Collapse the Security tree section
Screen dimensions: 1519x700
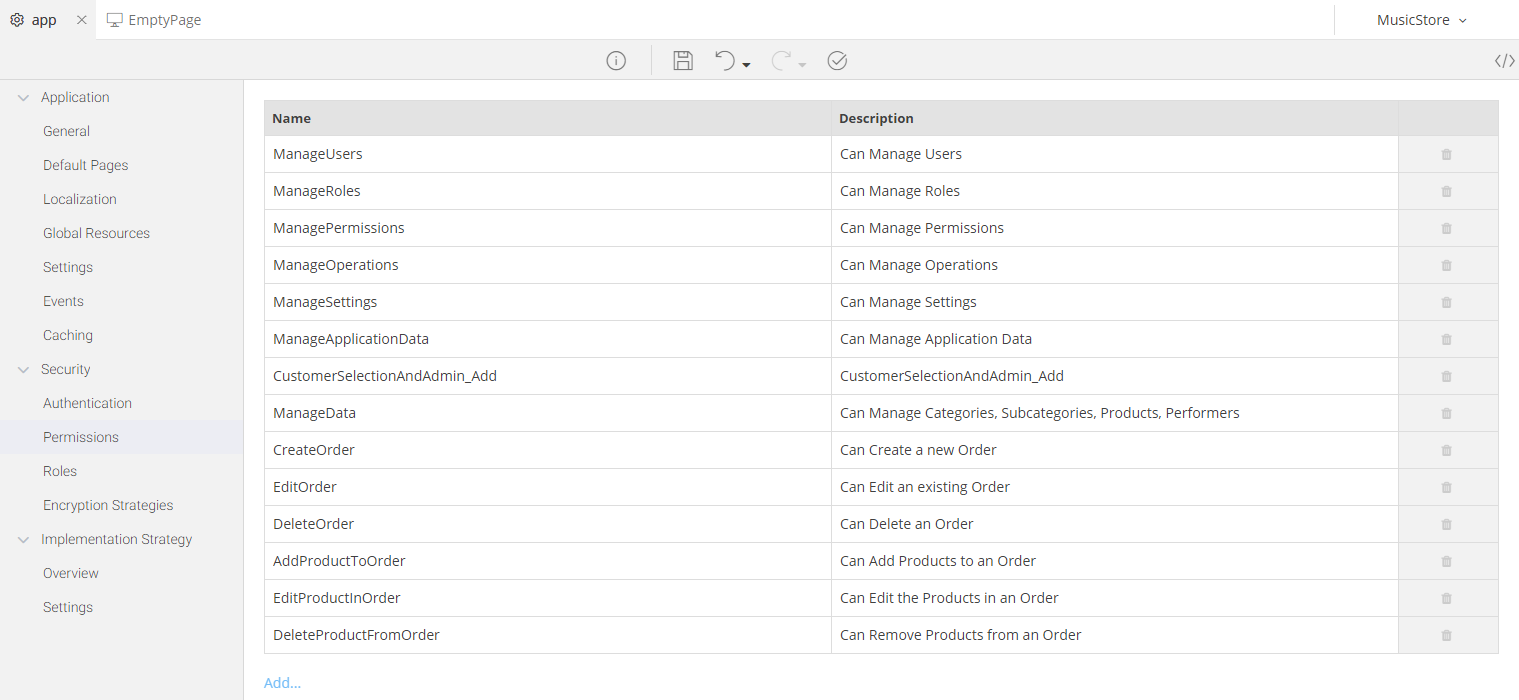point(23,370)
